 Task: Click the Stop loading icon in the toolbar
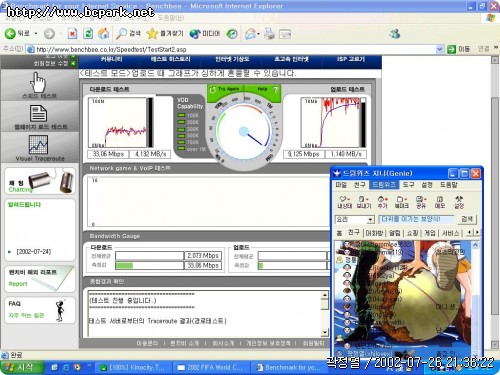coord(72,33)
